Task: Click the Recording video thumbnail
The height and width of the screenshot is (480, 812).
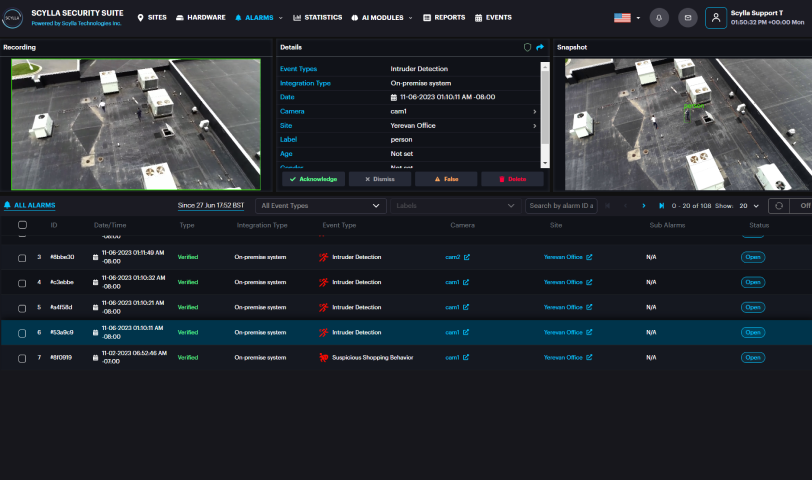Action: pyautogui.click(x=136, y=124)
